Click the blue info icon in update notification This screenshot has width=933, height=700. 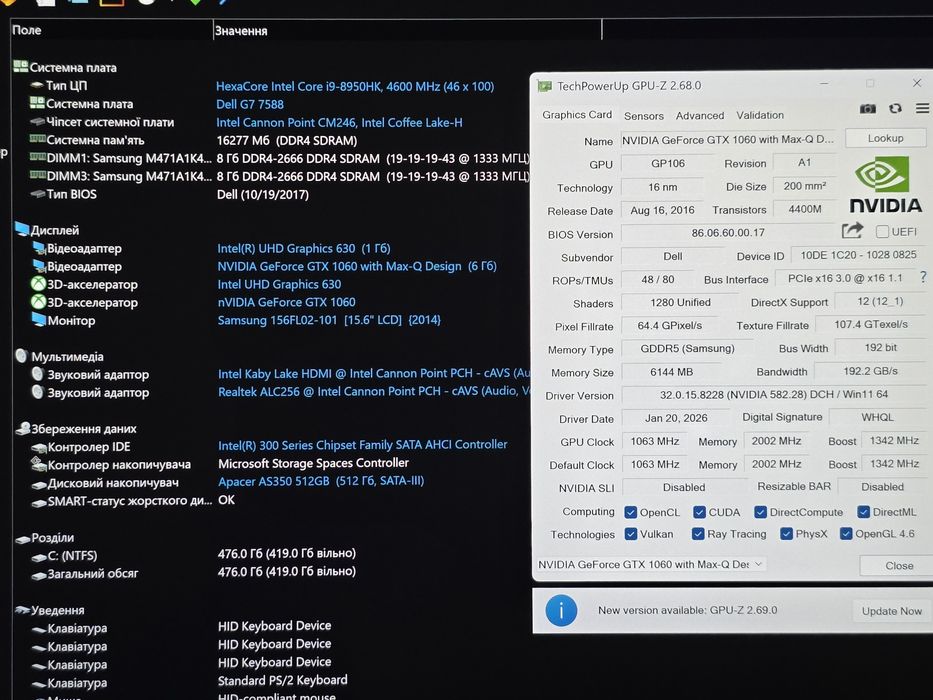(x=561, y=610)
